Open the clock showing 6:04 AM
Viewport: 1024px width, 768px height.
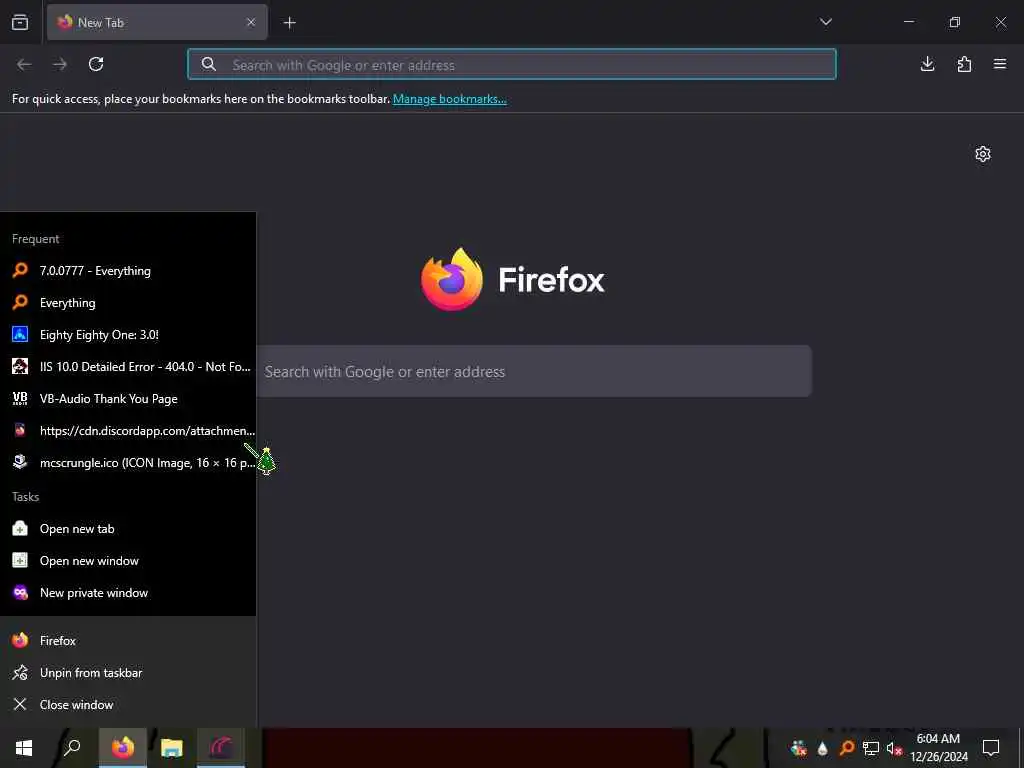point(939,748)
